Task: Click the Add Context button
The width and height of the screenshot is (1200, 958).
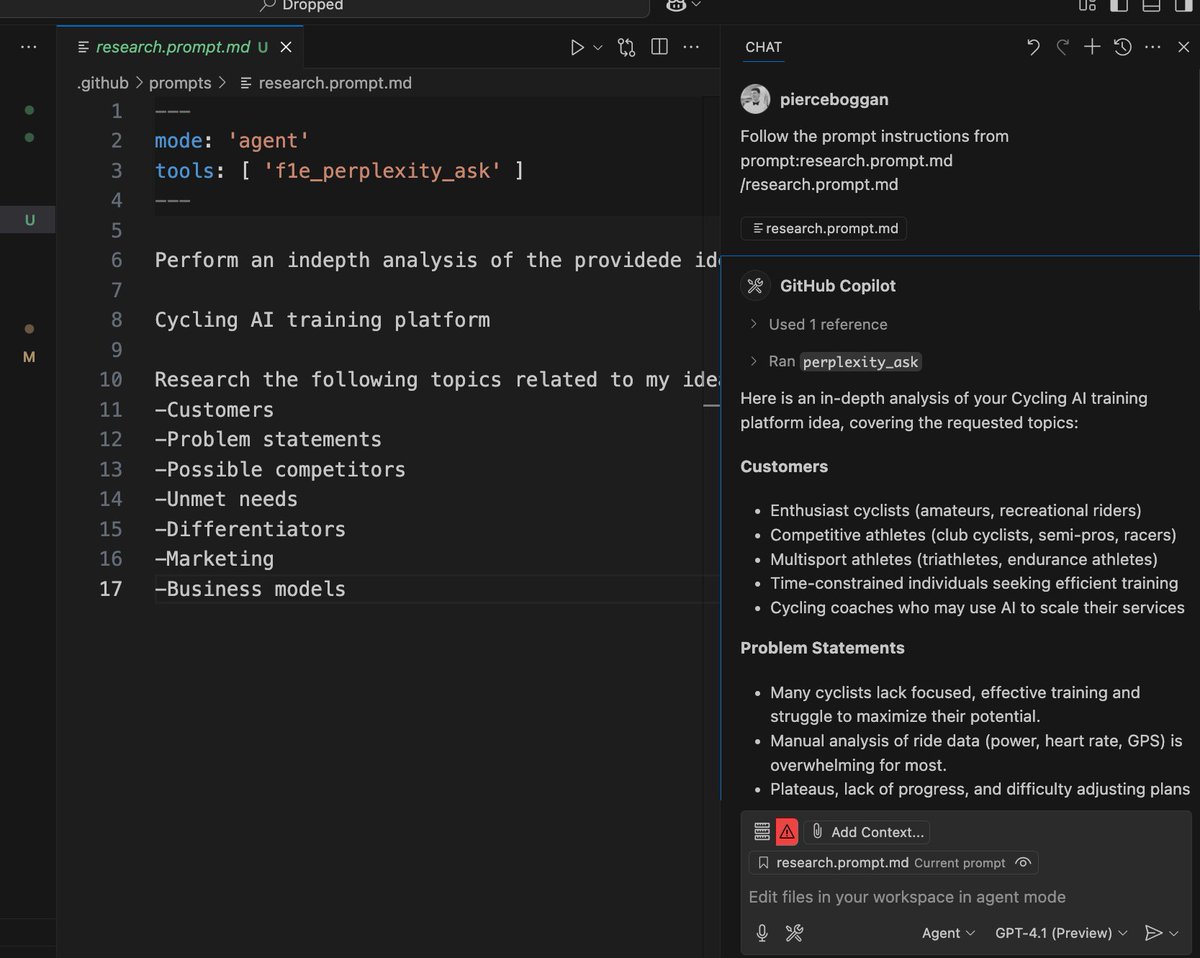Action: coord(867,831)
